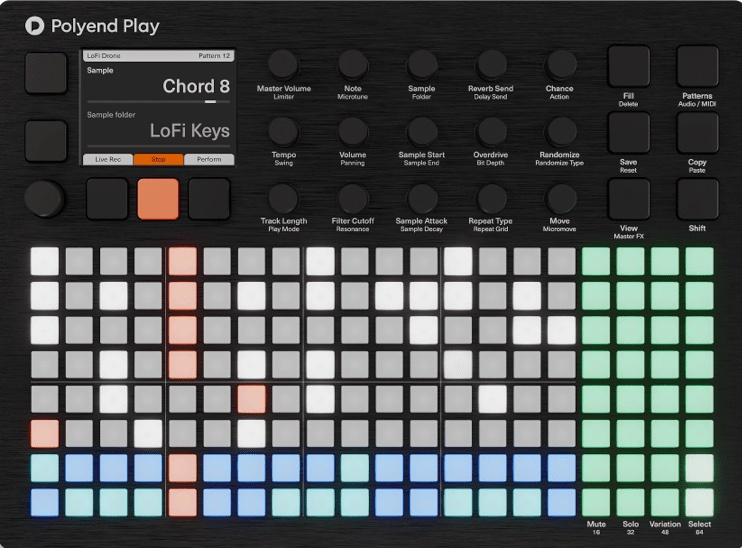Push the black button under Perform
Screen dimensions: 742x548
(209, 199)
